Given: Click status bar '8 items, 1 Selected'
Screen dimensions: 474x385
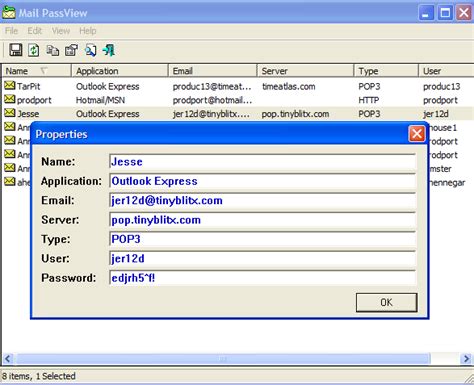Looking at the screenshot, I should 39,376.
